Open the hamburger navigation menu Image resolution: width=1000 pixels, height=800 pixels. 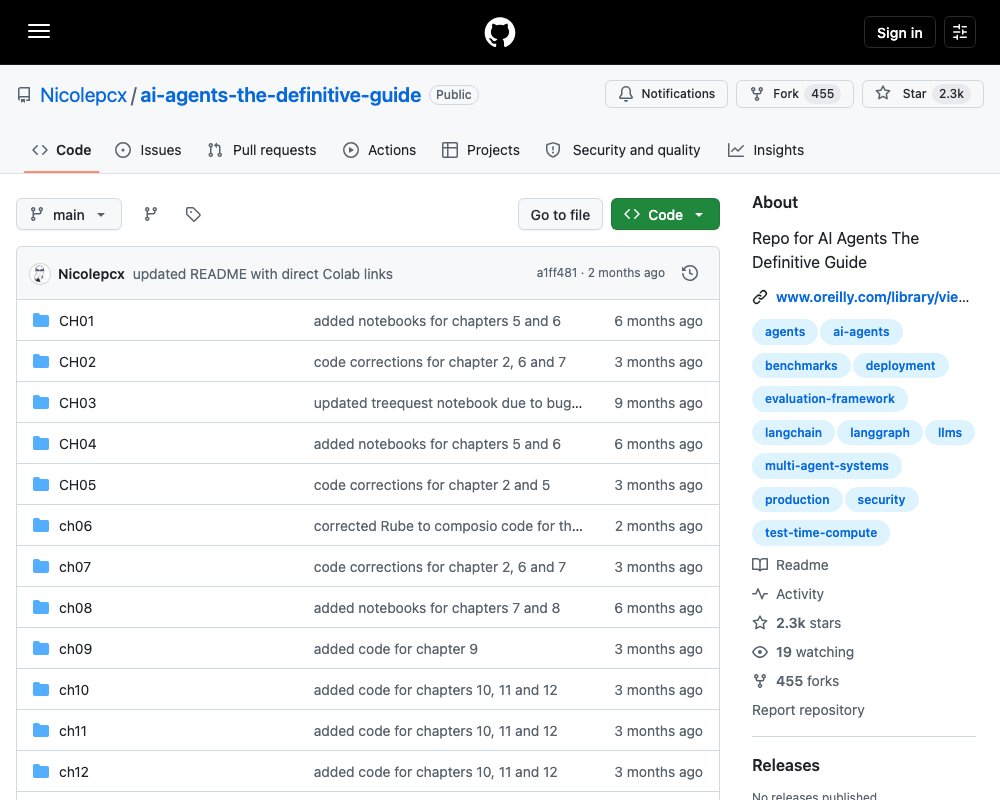(39, 31)
